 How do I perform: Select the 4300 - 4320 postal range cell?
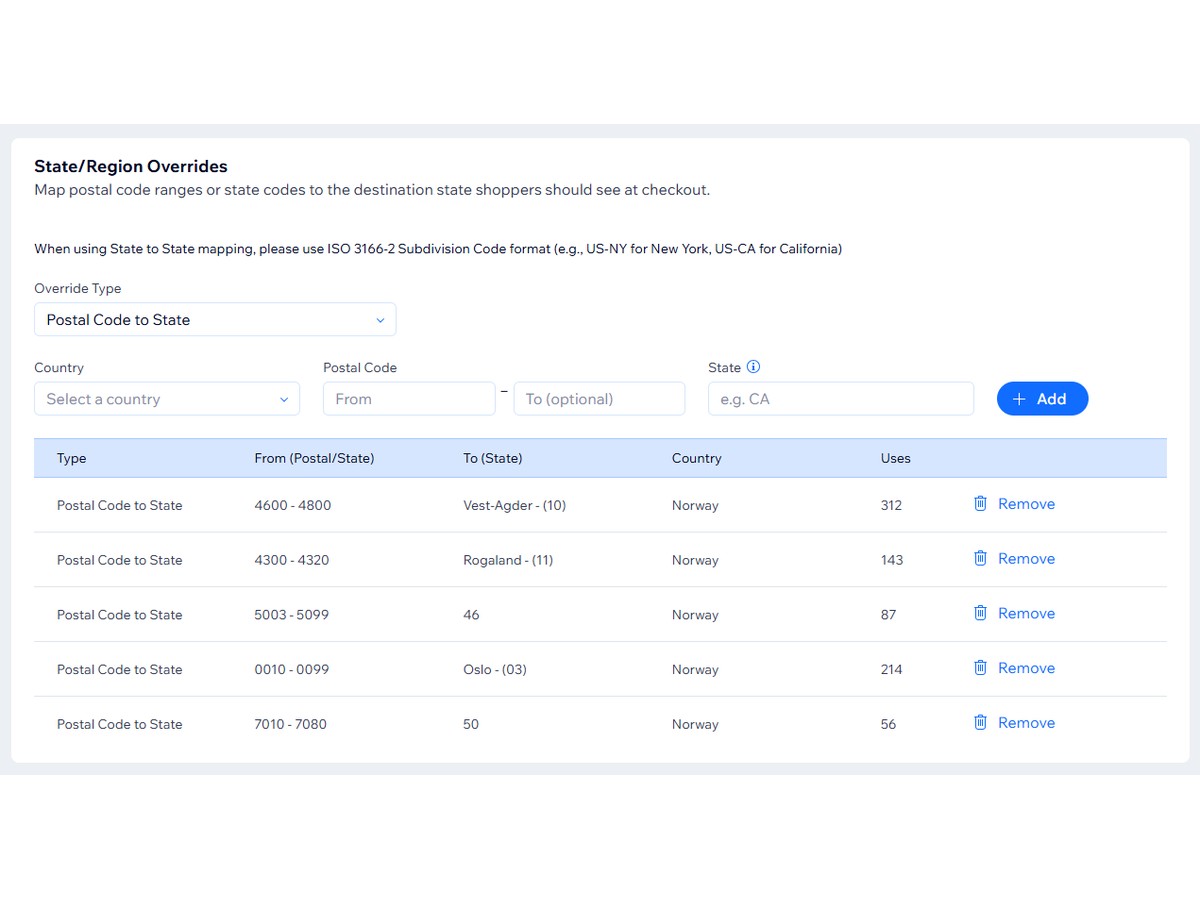point(292,560)
